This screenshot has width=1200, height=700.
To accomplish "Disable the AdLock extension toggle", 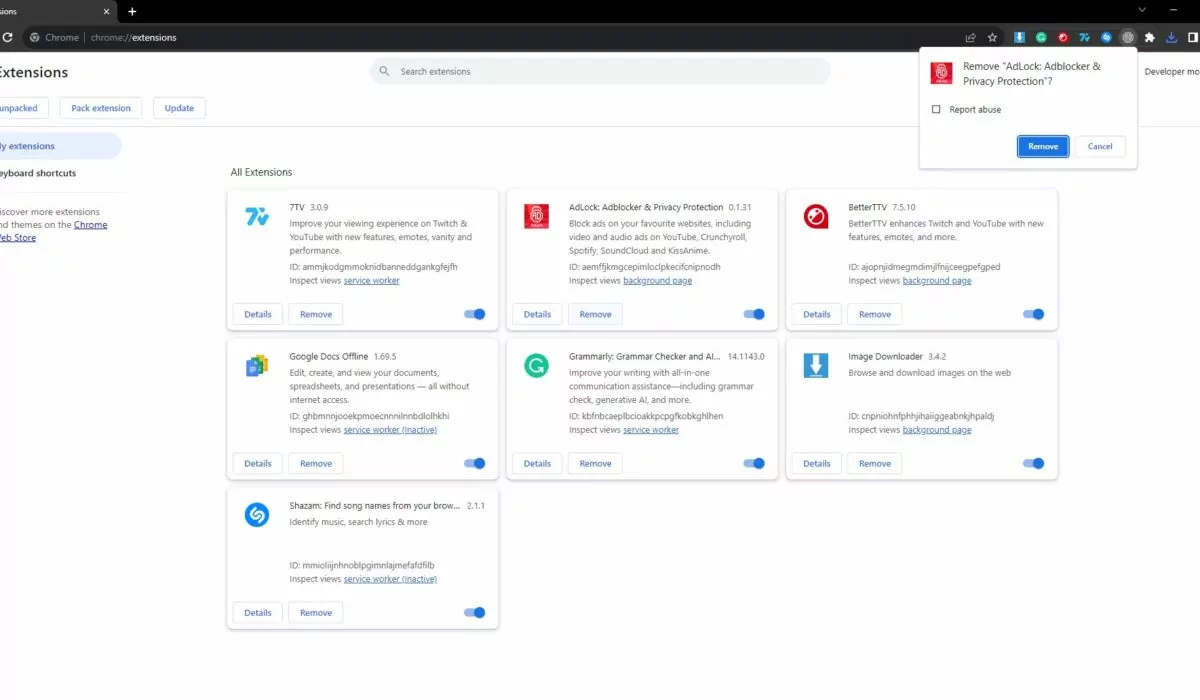I will point(754,314).
